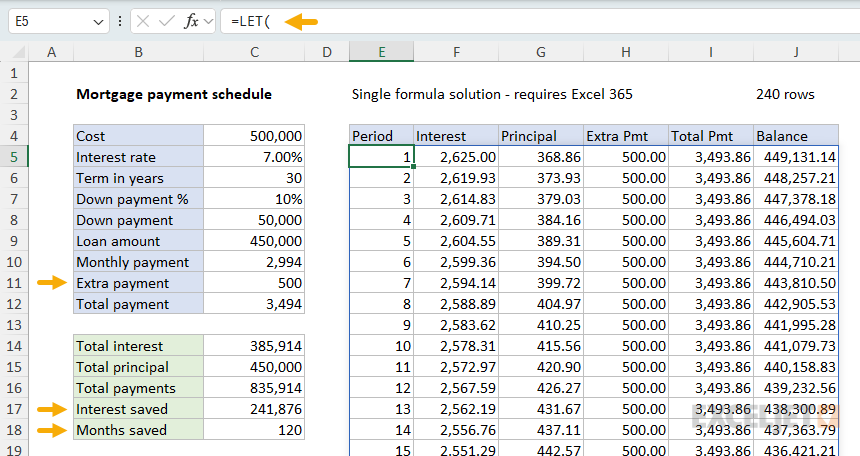860x456 pixels.
Task: Click the three-dot formula bar handle
Action: (120, 22)
